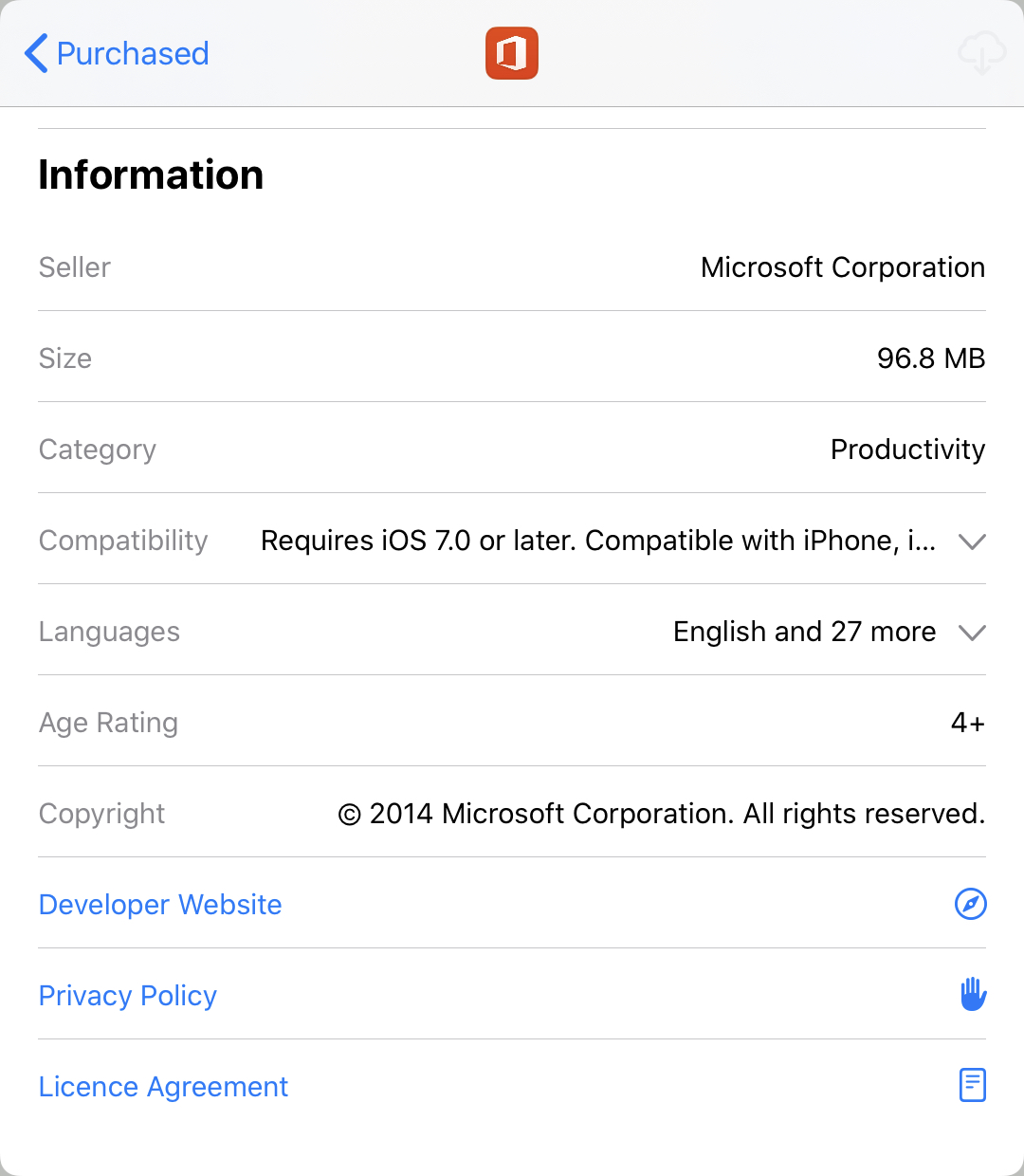Tap the Copyright notice row

click(x=512, y=813)
